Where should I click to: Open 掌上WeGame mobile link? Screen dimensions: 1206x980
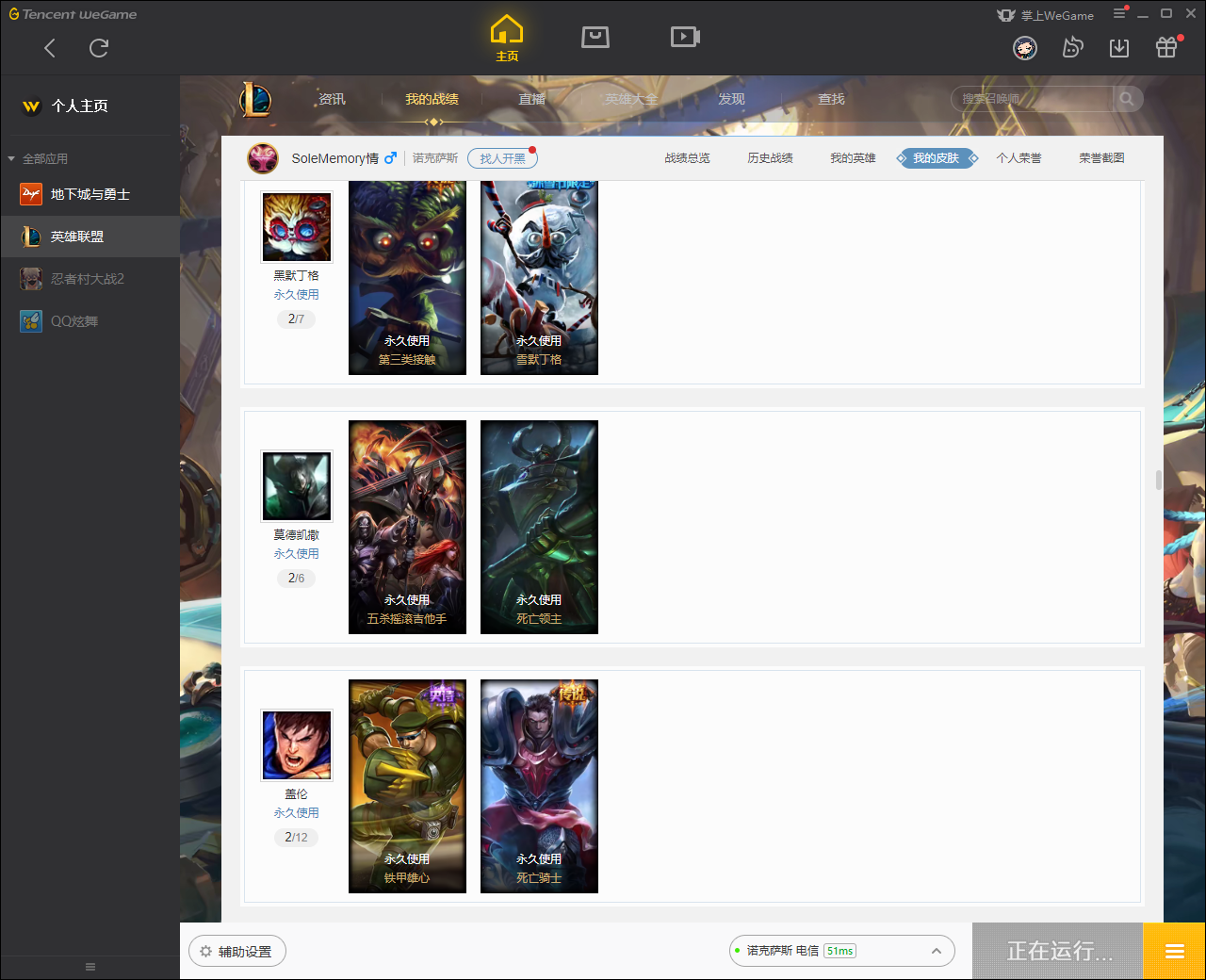1046,15
